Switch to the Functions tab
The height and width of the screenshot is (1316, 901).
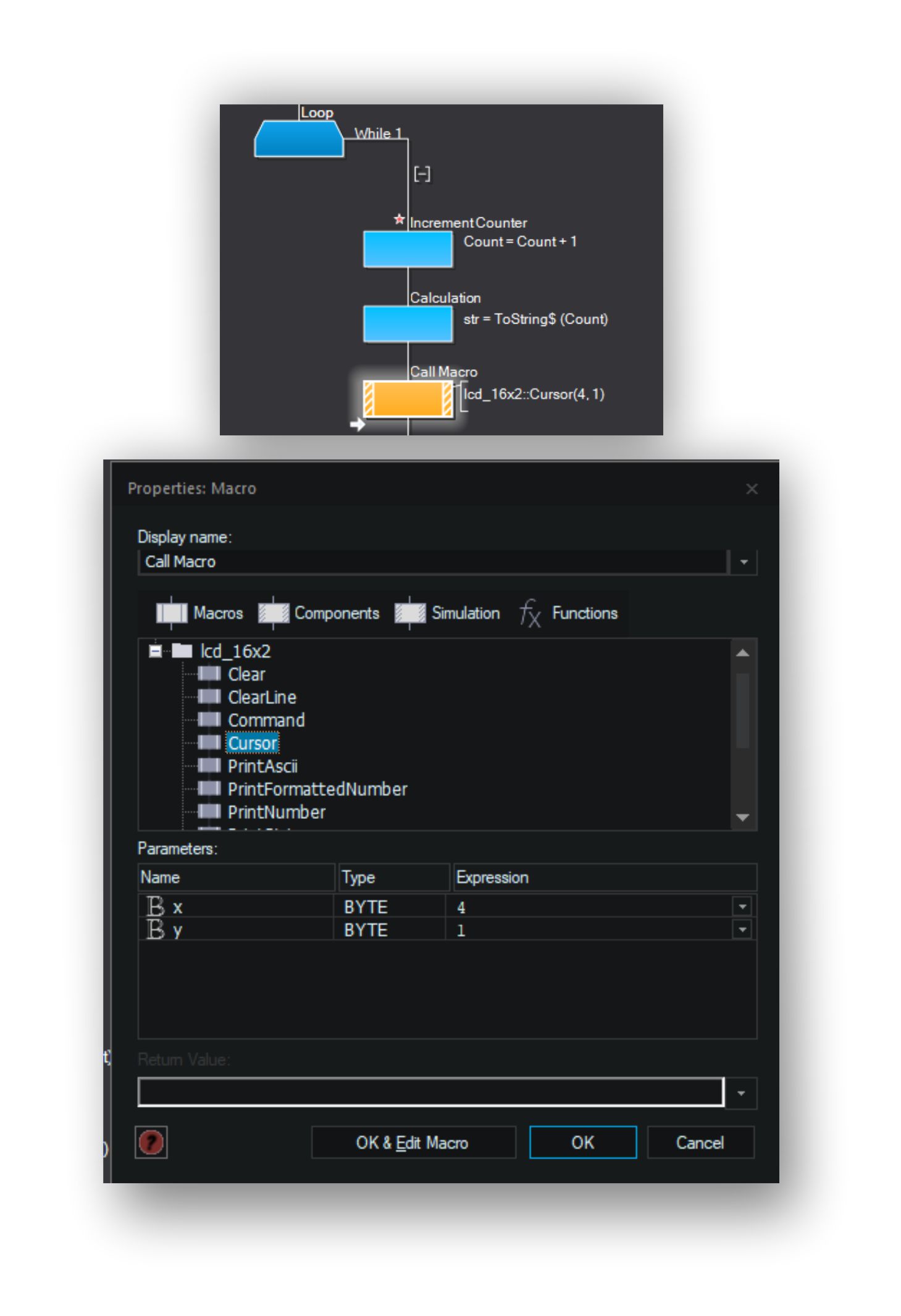[x=568, y=613]
